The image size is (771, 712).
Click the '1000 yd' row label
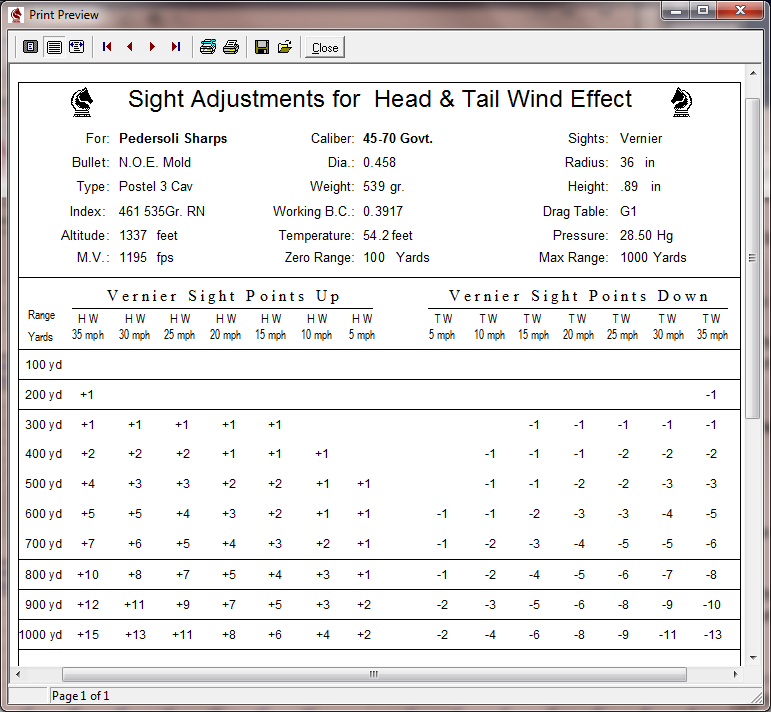pyautogui.click(x=41, y=635)
